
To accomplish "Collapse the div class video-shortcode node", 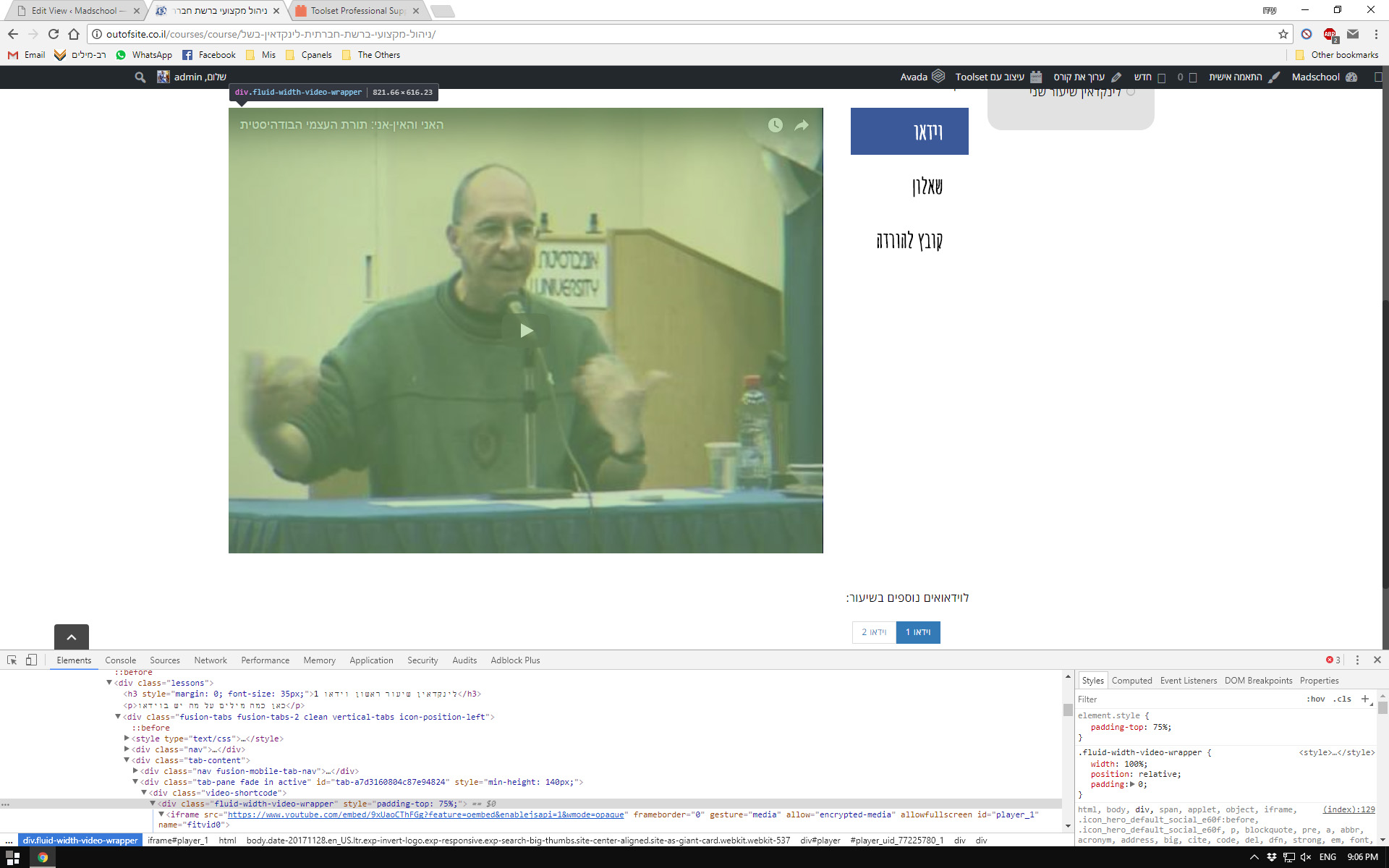I will [x=144, y=793].
